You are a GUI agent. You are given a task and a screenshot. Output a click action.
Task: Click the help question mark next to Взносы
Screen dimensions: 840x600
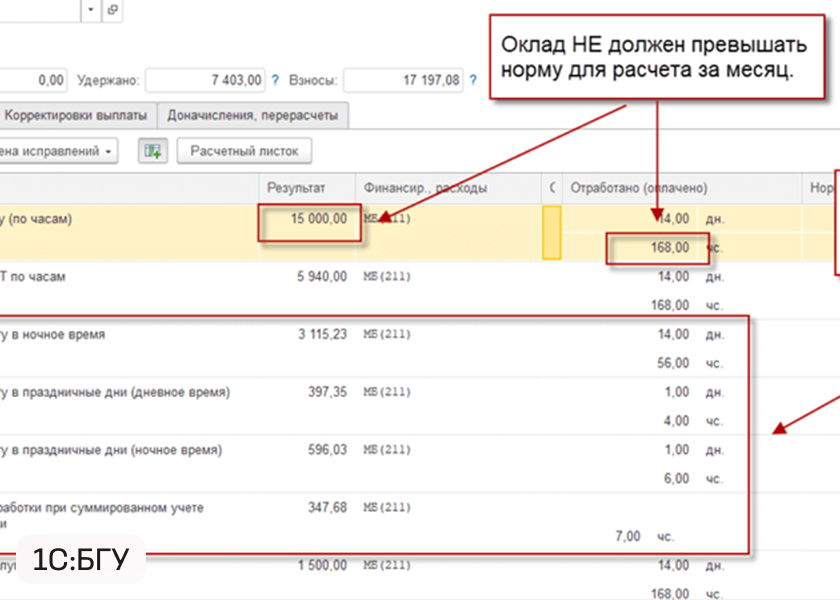(x=472, y=79)
